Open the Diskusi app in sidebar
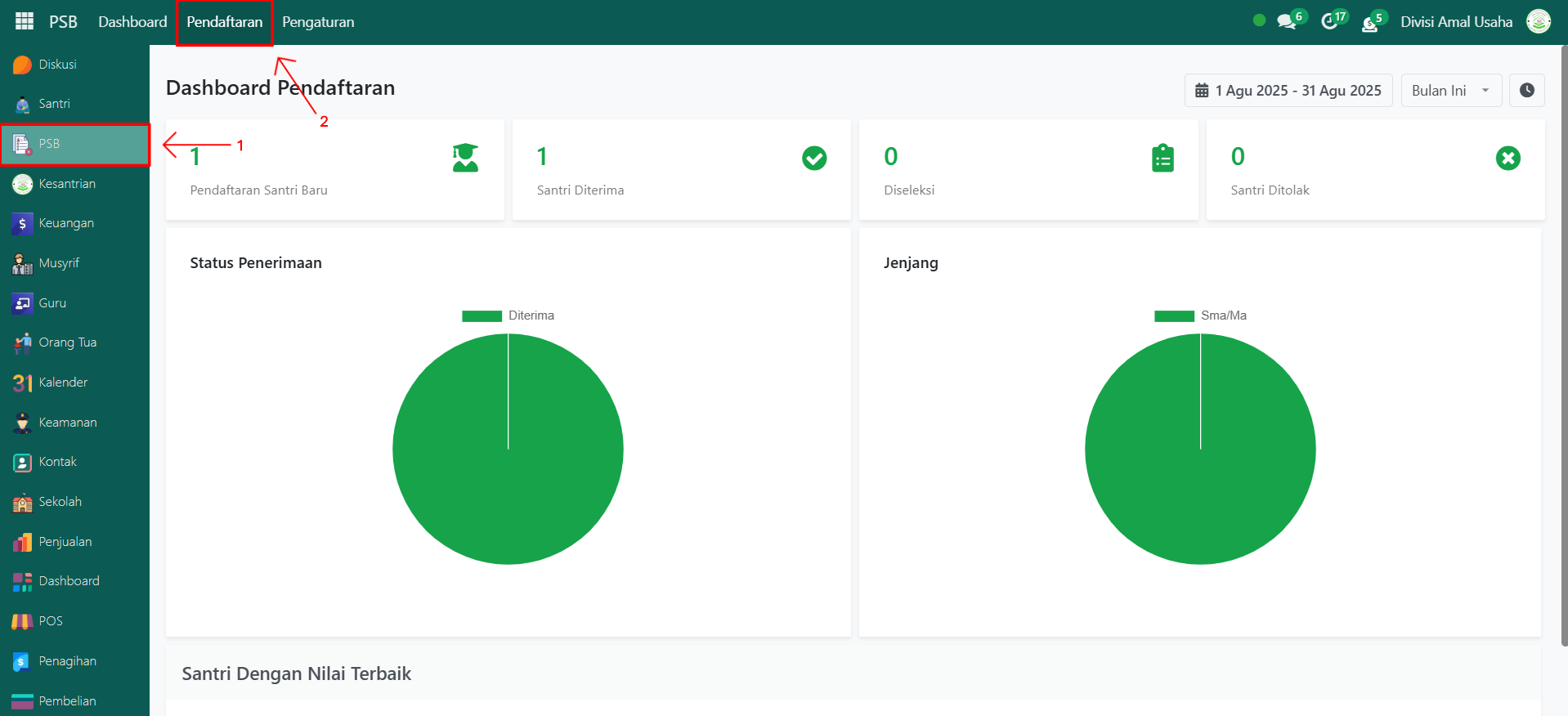The height and width of the screenshot is (716, 1568). pos(57,65)
